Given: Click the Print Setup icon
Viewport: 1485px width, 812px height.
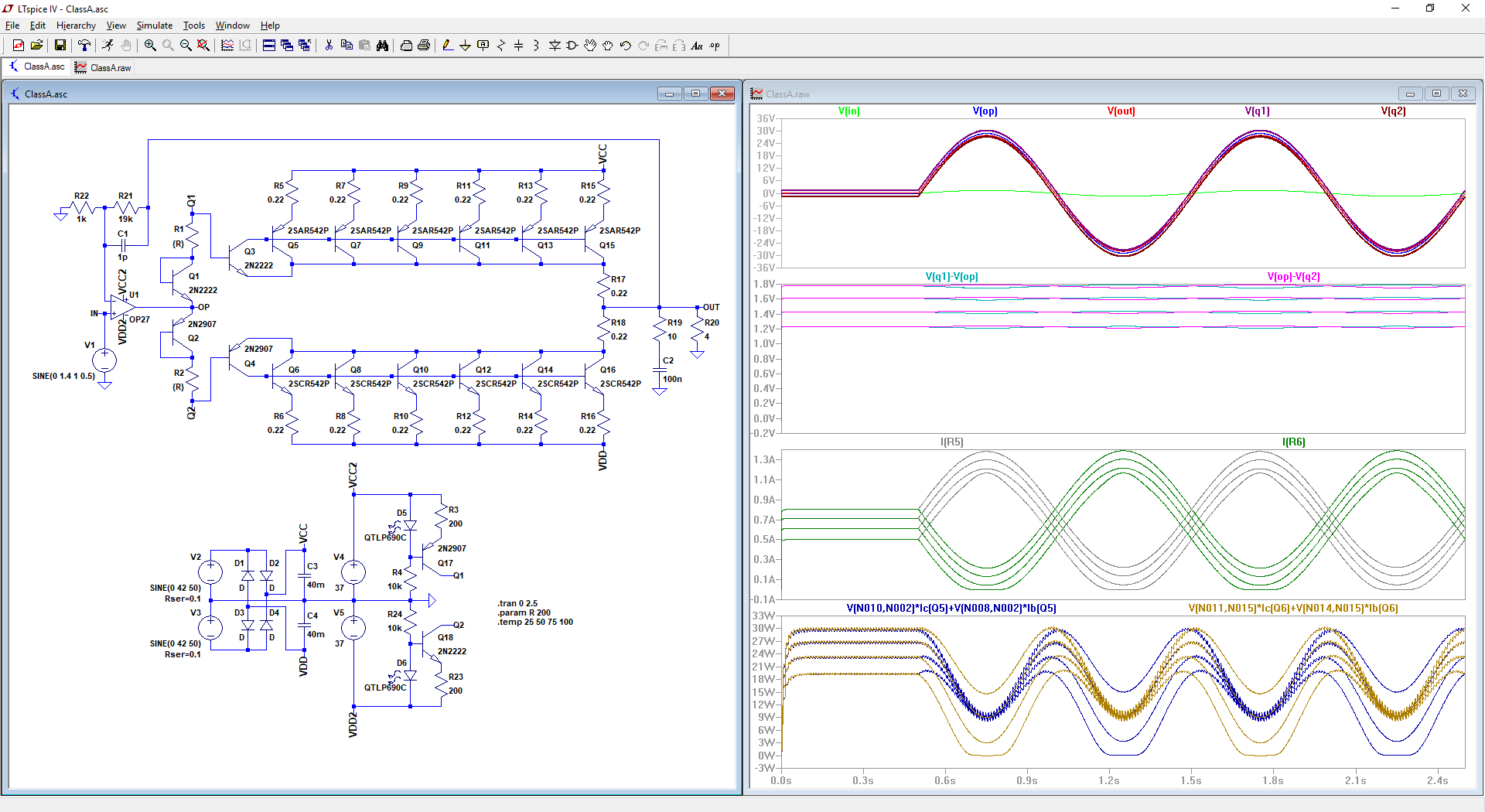Looking at the screenshot, I should 406,46.
